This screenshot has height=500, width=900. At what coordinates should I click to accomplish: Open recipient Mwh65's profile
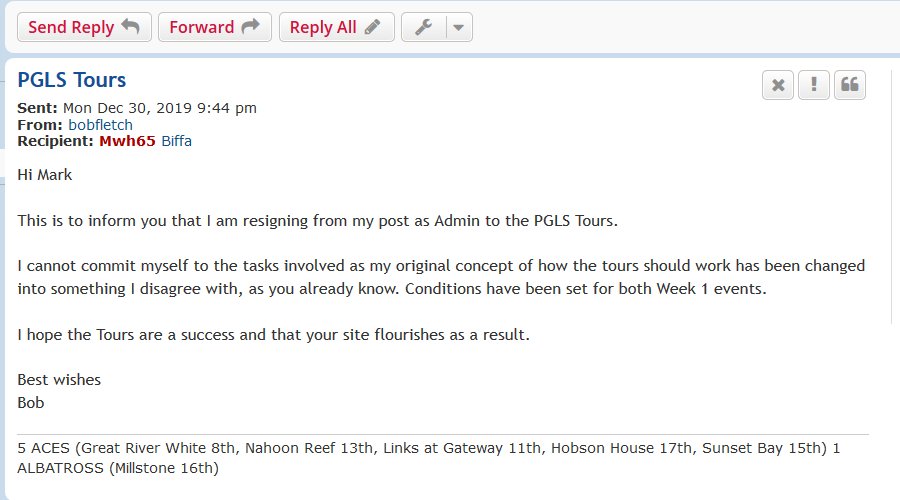click(x=127, y=141)
